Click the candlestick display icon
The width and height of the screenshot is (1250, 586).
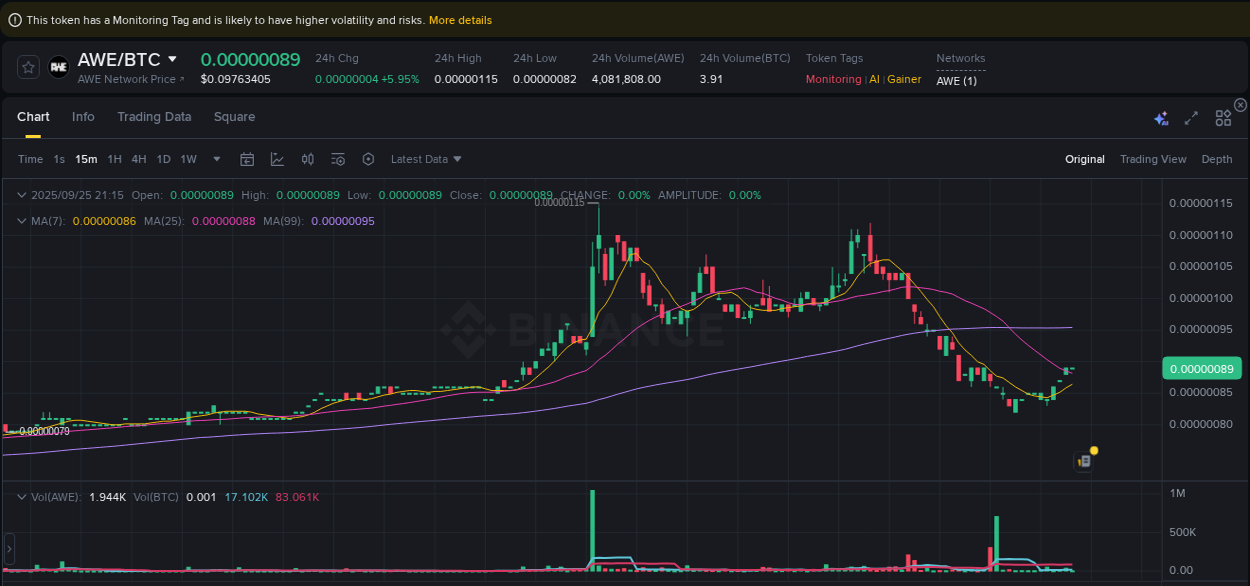pyautogui.click(x=308, y=158)
